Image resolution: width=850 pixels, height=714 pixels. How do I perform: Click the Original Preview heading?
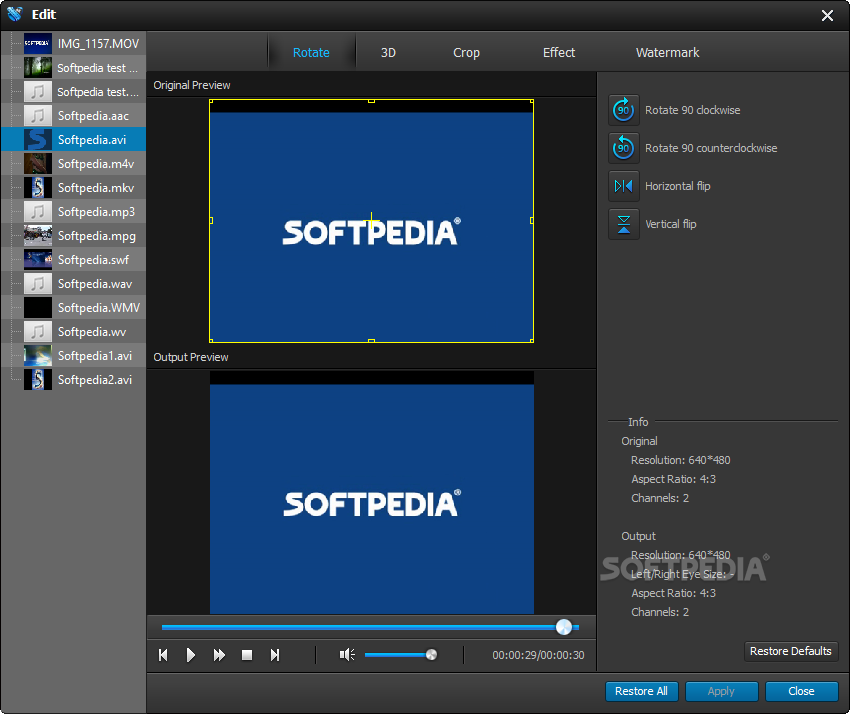point(192,85)
